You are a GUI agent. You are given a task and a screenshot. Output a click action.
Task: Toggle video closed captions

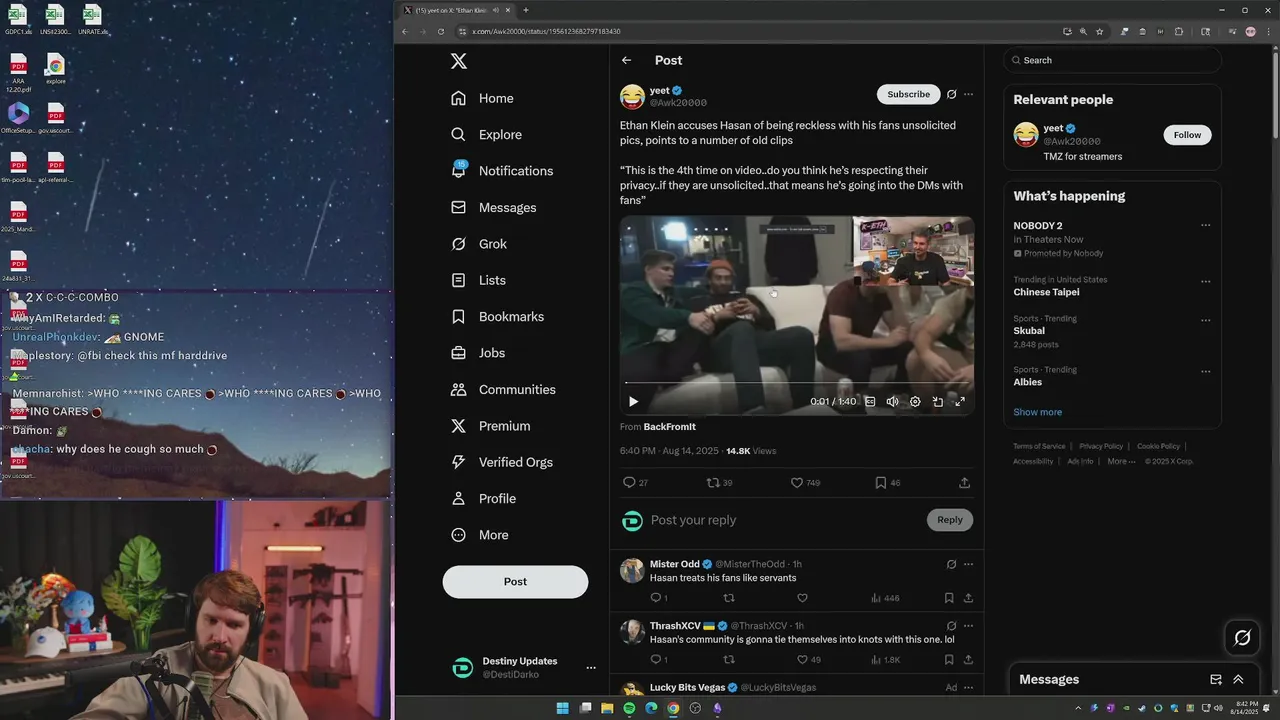870,402
